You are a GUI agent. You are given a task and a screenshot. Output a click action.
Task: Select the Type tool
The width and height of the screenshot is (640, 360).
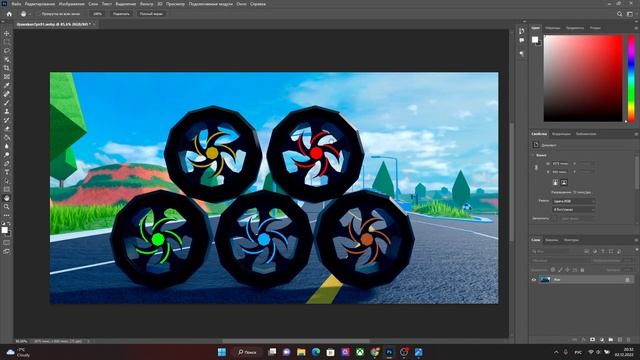pos(7,172)
